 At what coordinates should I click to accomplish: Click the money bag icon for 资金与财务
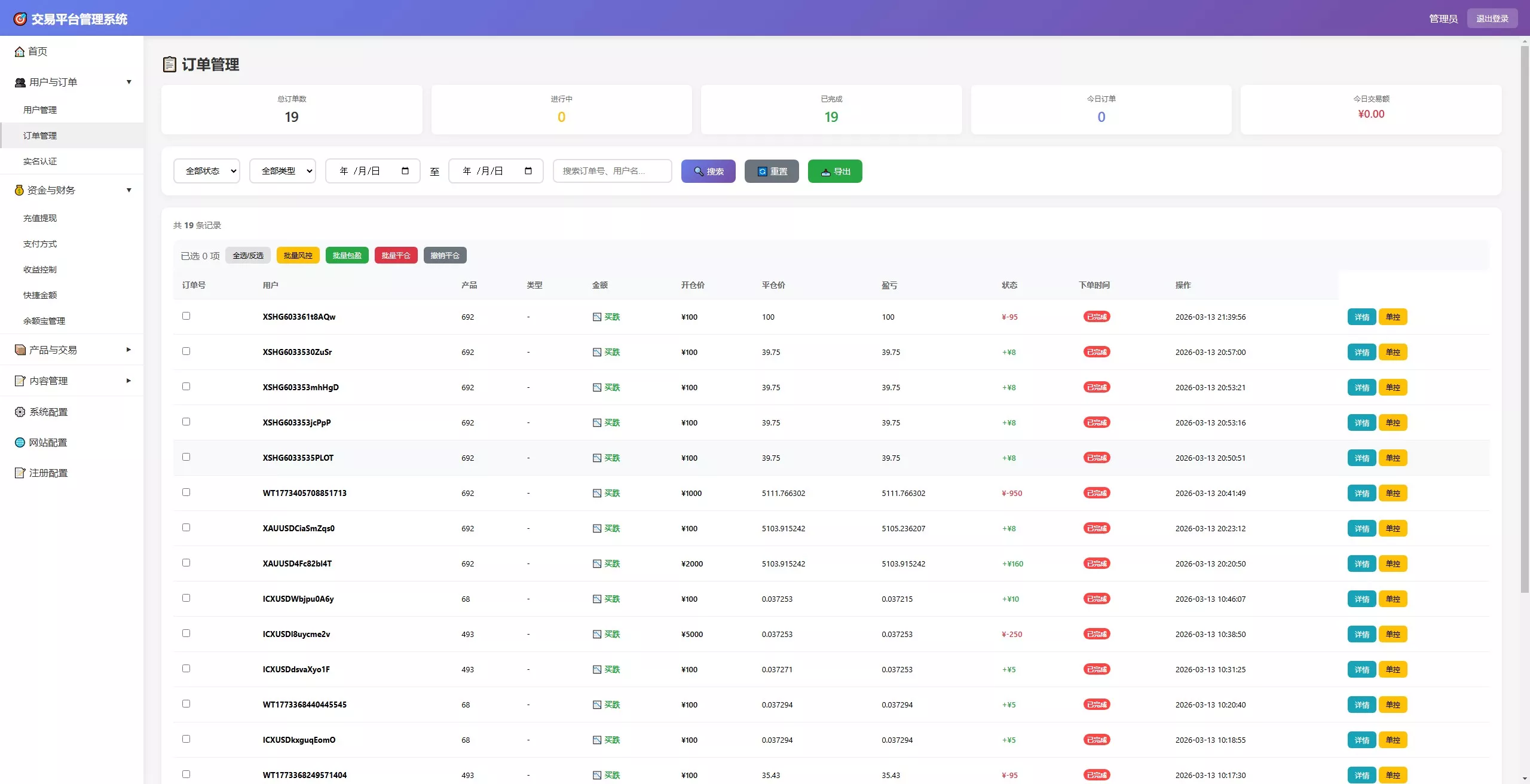pyautogui.click(x=19, y=190)
